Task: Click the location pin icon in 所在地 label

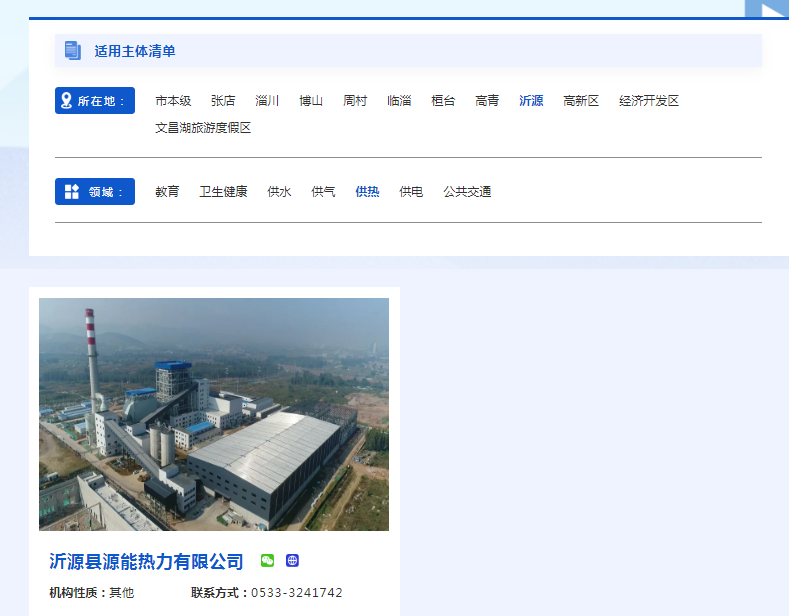Action: point(67,101)
